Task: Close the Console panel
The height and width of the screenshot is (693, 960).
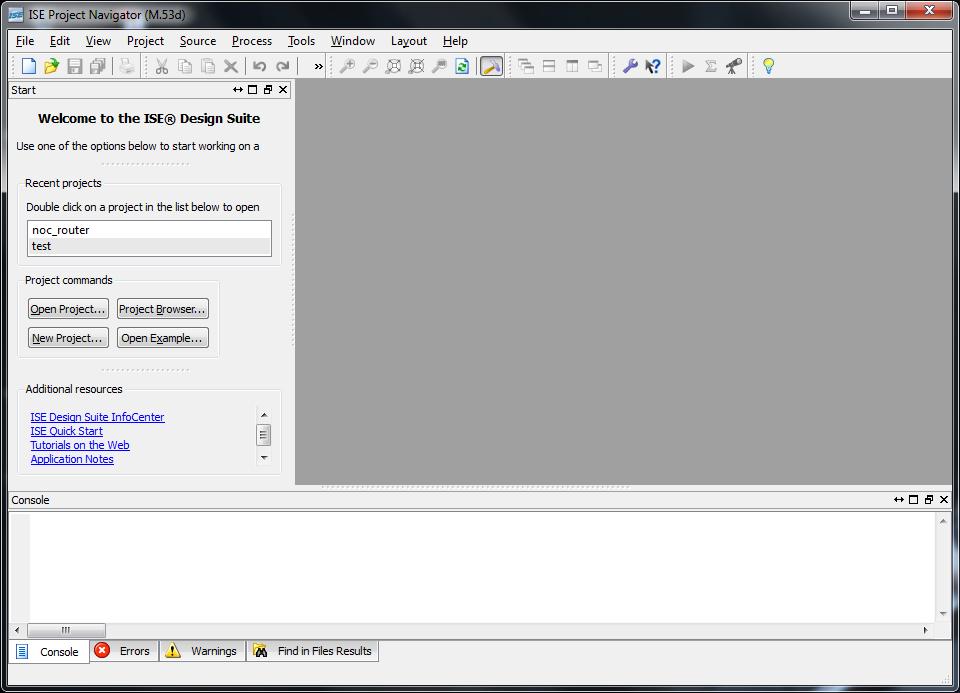Action: pos(944,500)
